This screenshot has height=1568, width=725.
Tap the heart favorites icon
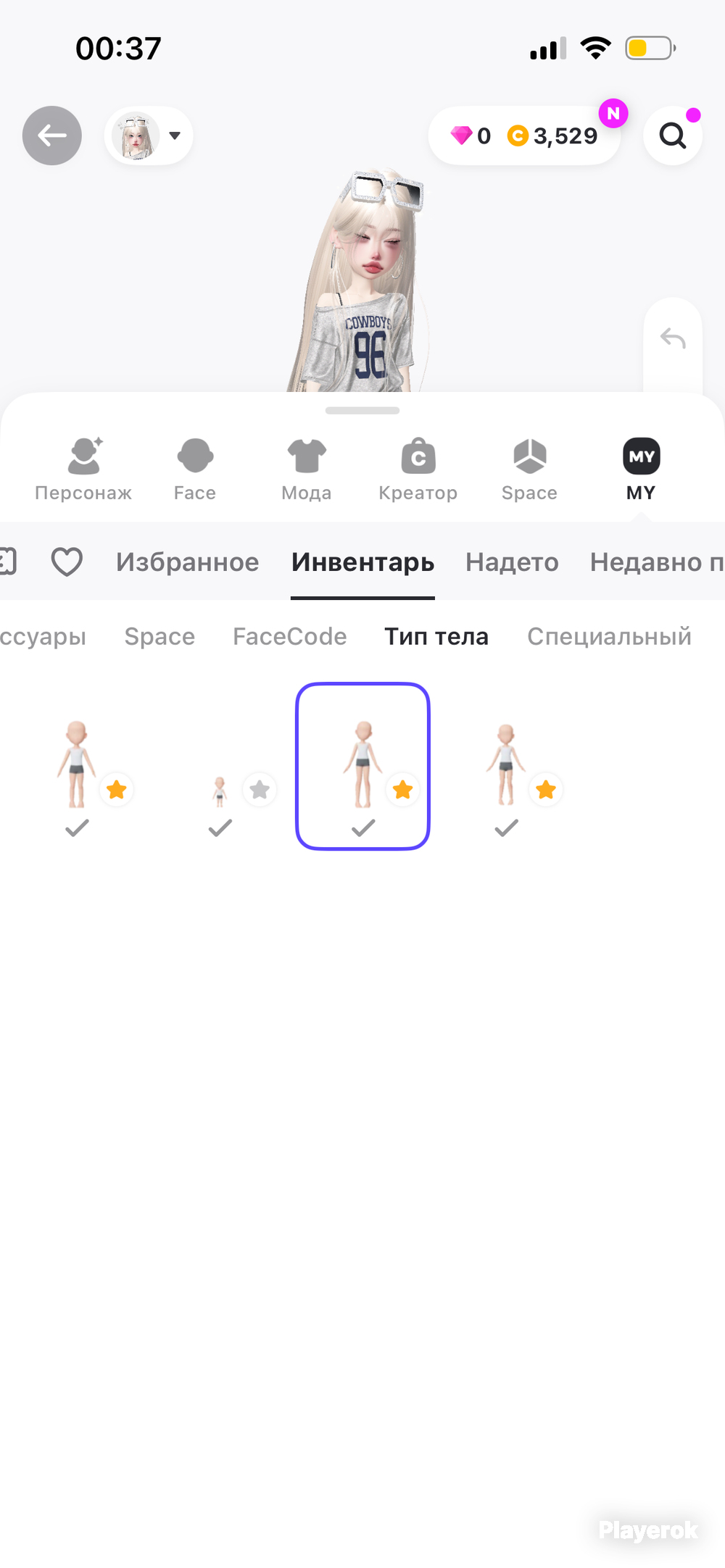pos(67,562)
